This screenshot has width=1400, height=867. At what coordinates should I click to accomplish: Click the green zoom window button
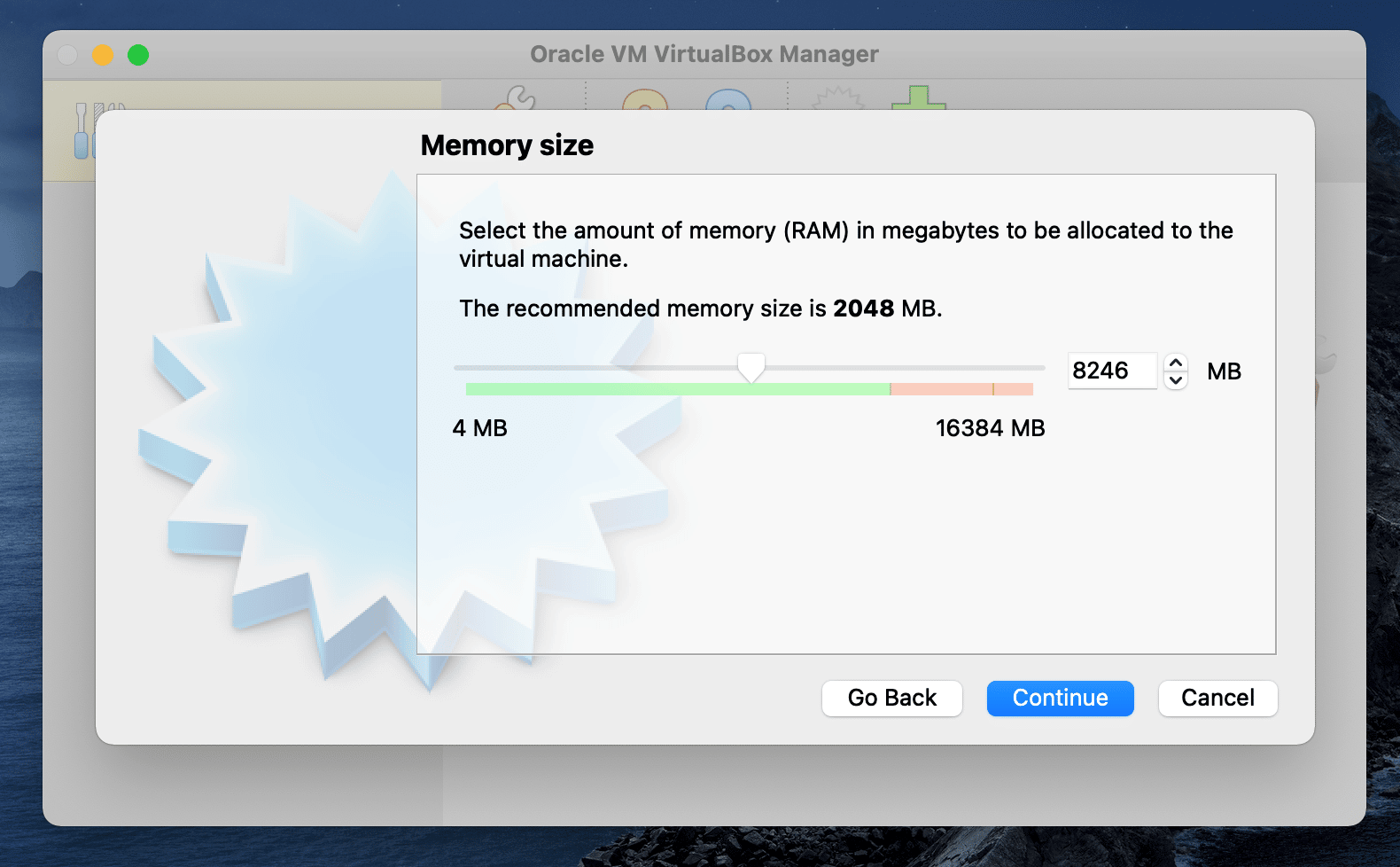click(x=138, y=54)
